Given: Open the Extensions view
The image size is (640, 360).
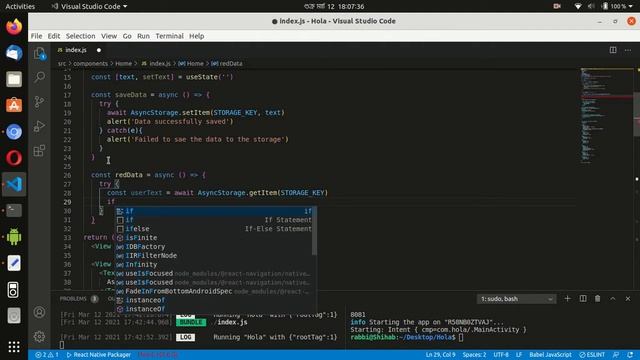Looking at the screenshot, I should [40, 151].
